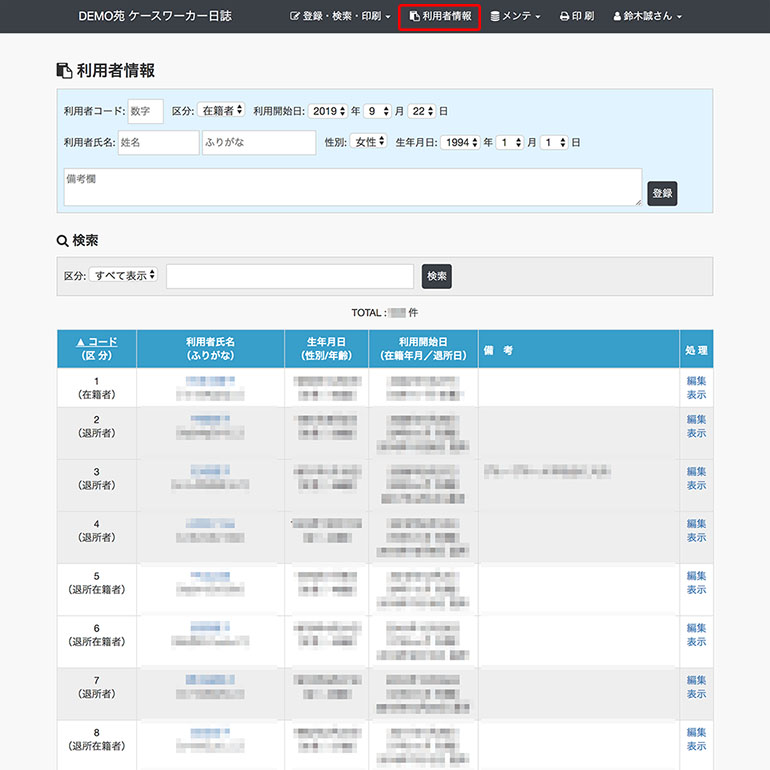Open the name link for user 2
This screenshot has height=770, width=770.
[x=210, y=419]
